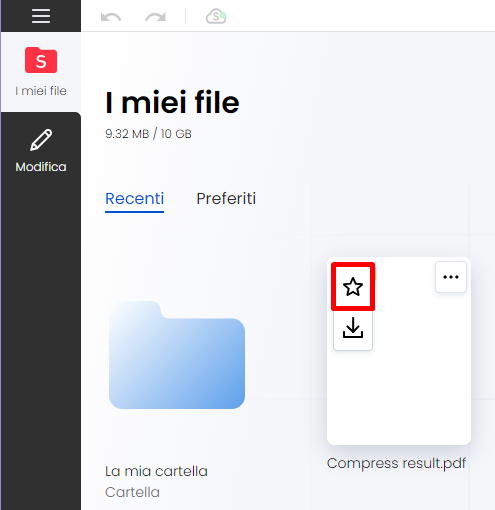
Task: Click the La mia cartella folder name
Action: pyautogui.click(x=156, y=471)
